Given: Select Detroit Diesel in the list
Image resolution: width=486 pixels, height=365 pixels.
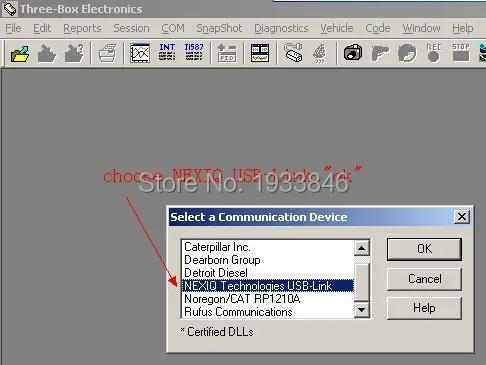Looking at the screenshot, I should click(268, 273).
